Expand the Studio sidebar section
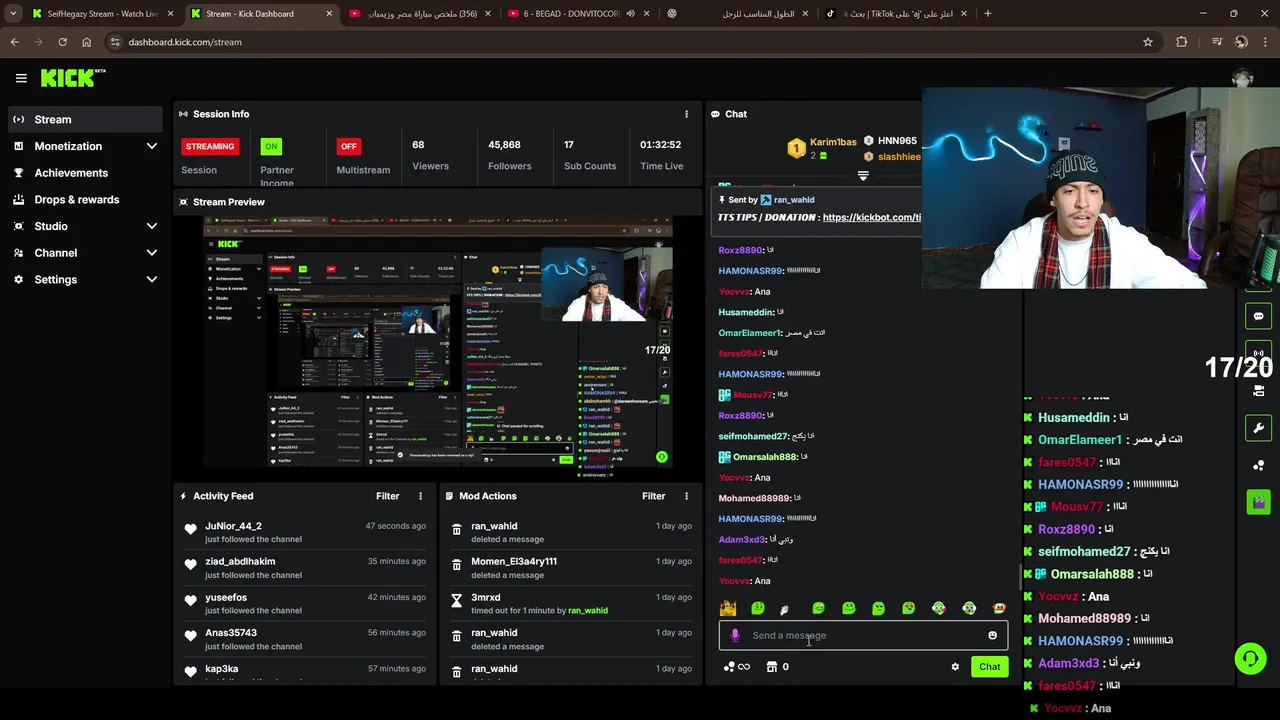This screenshot has height=720, width=1280. 152,226
